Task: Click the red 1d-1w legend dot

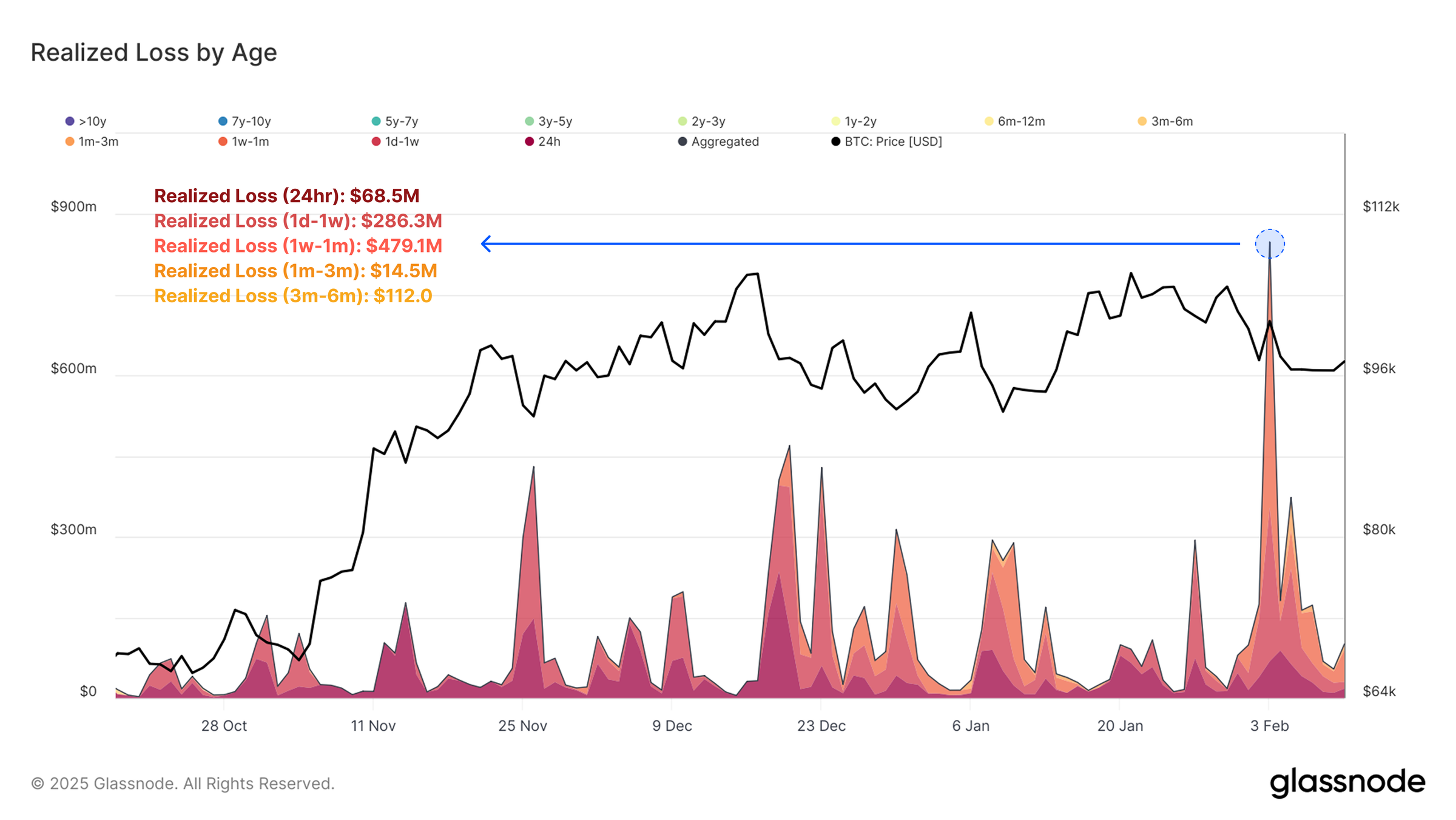Action: point(376,141)
